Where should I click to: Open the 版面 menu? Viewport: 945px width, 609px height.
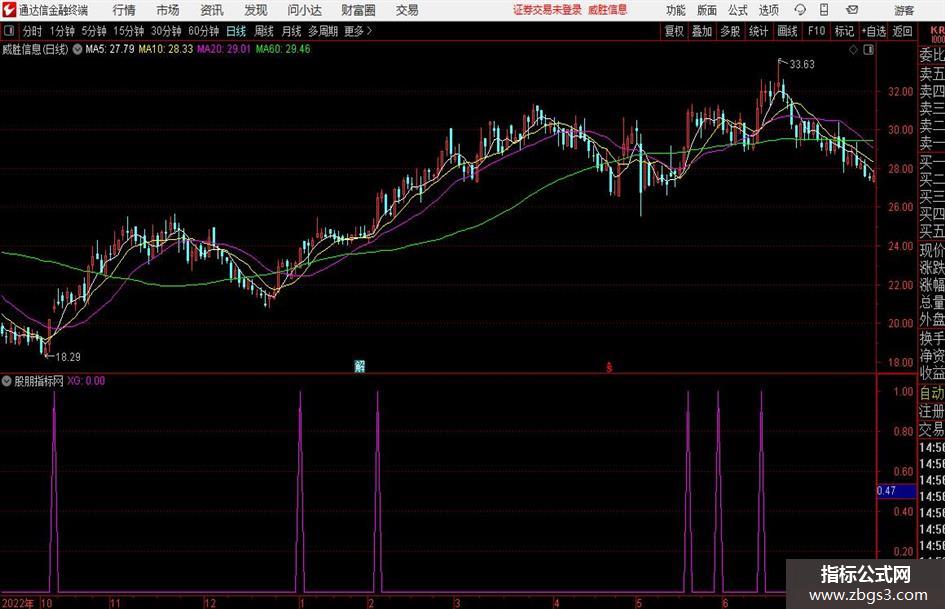(707, 10)
